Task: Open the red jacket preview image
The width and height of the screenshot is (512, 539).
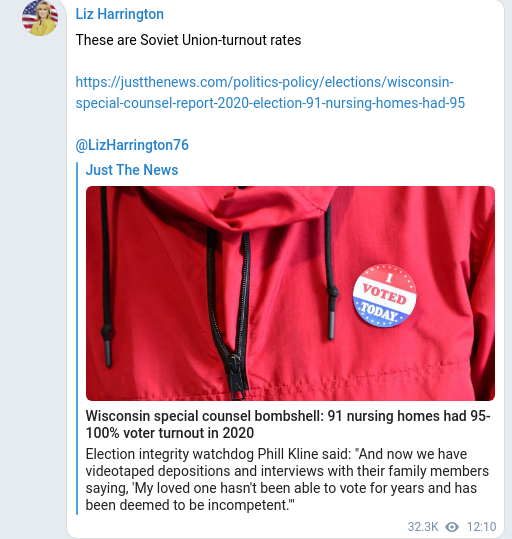Action: pos(291,293)
